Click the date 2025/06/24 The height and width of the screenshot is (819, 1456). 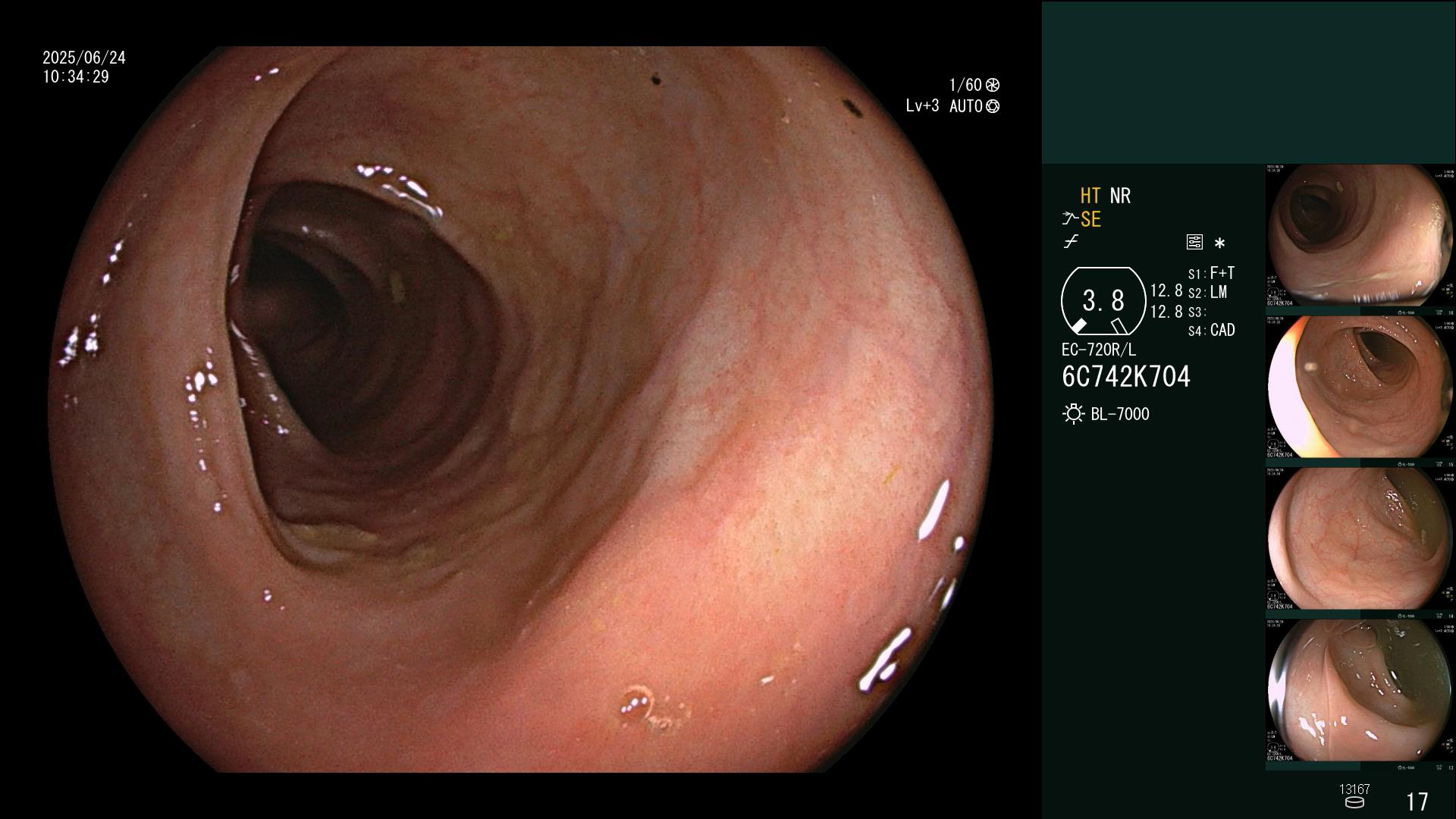coord(84,58)
